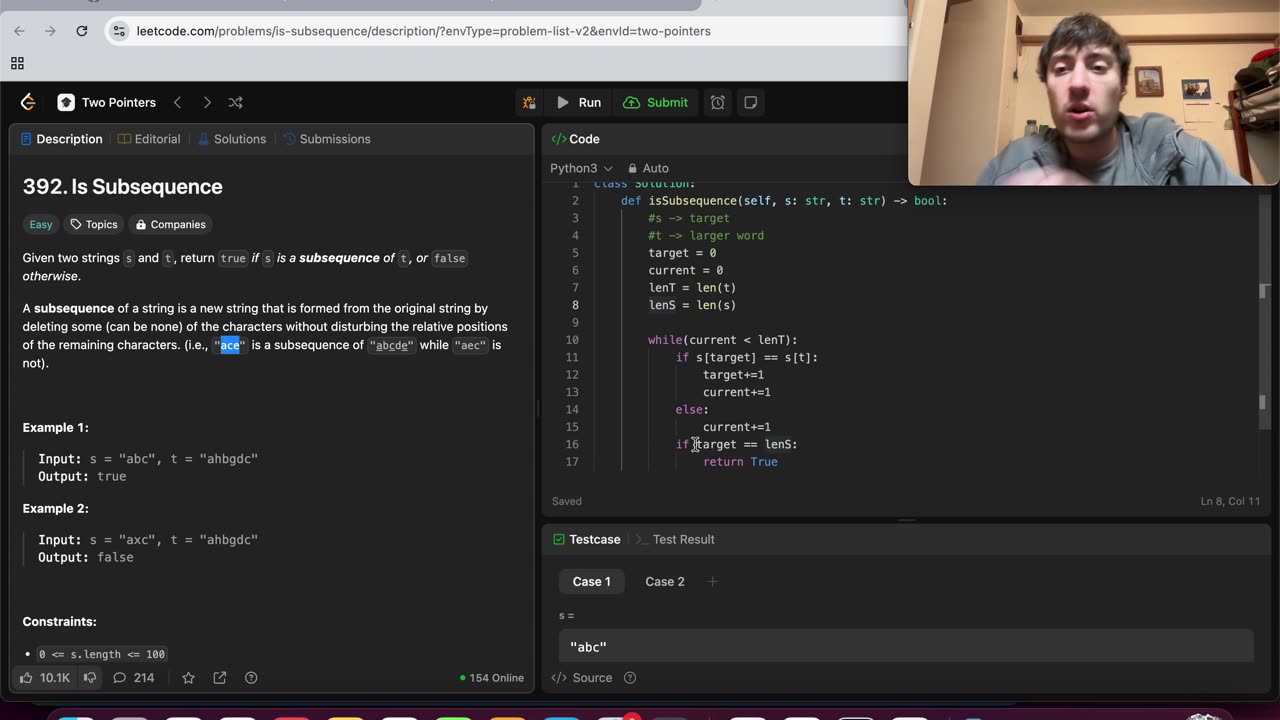Show the Topics tag

click(94, 224)
